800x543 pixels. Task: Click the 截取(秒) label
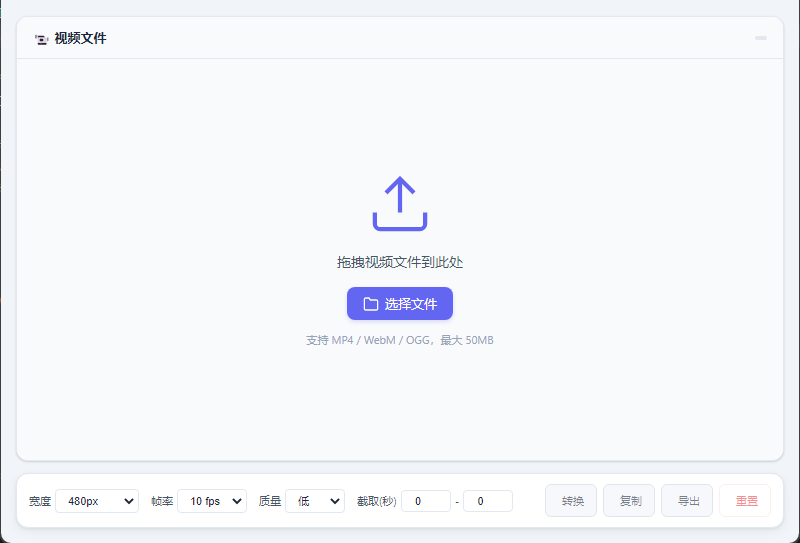[377, 501]
